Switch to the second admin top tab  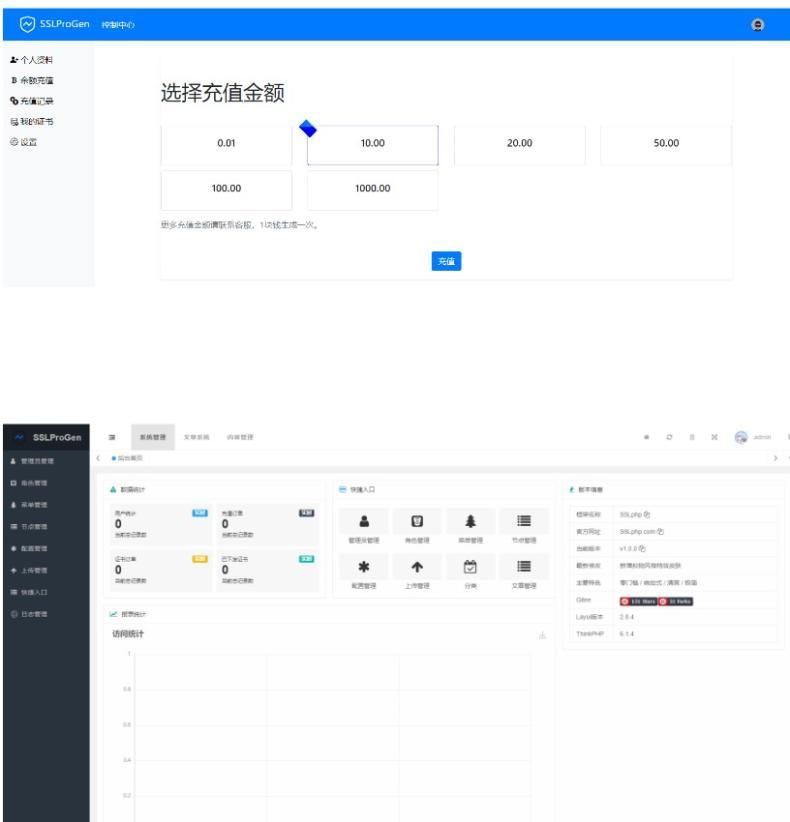197,437
